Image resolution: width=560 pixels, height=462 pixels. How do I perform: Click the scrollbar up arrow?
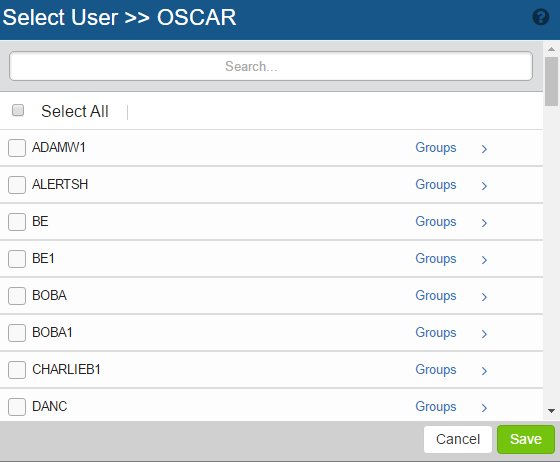(x=551, y=49)
